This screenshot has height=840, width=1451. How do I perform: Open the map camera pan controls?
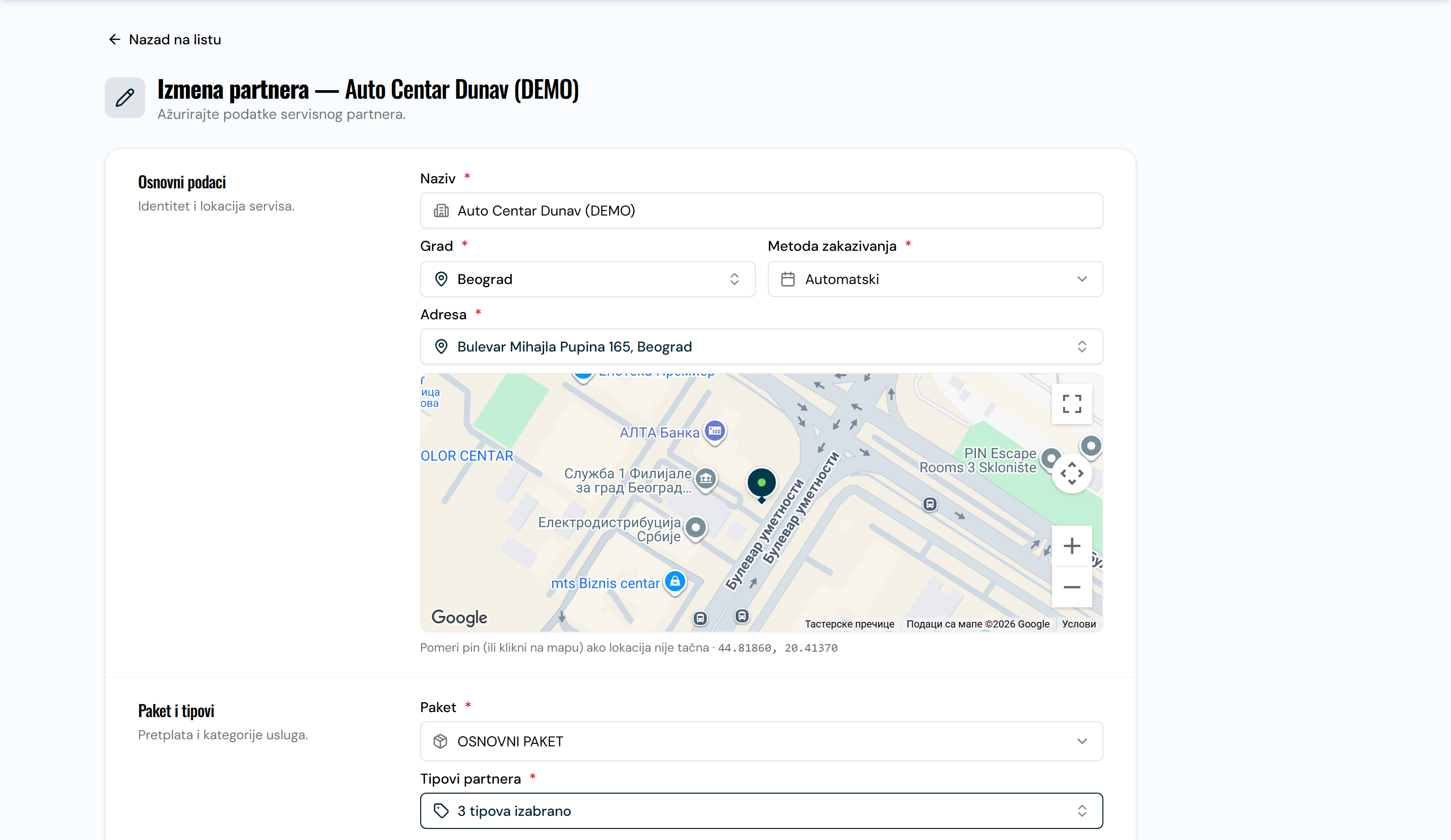pos(1072,473)
